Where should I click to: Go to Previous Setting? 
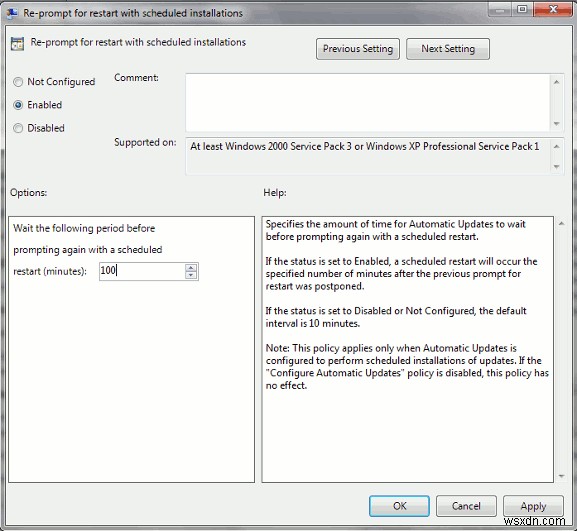358,49
